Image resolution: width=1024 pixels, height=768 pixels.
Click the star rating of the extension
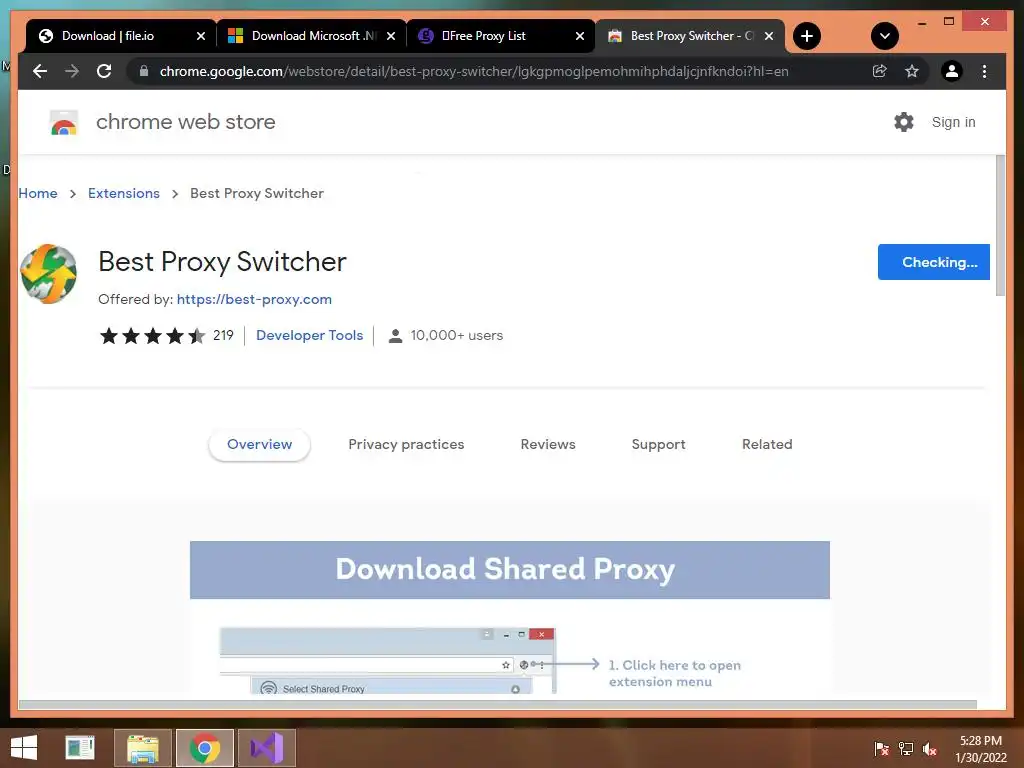[153, 336]
